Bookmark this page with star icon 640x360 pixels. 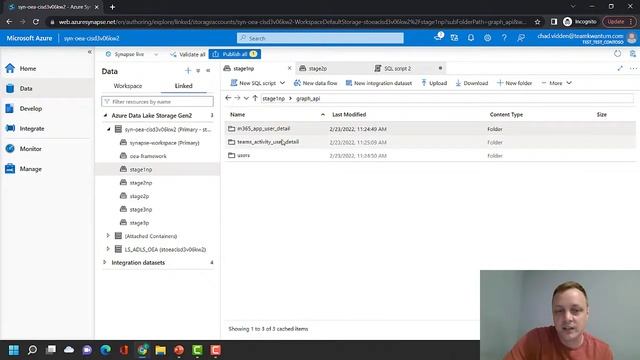pos(537,22)
